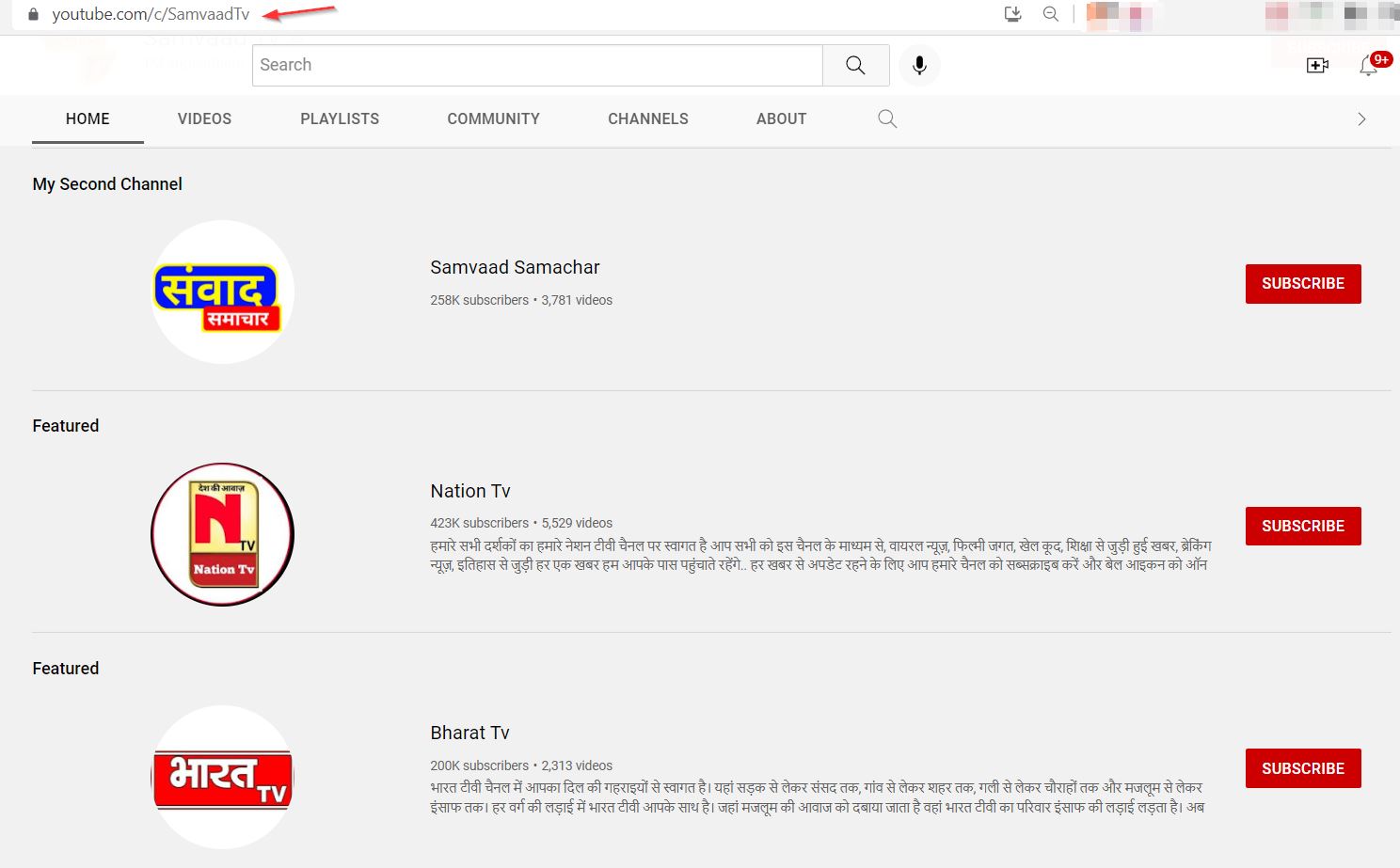
Task: Subscribe to Samvaad Samachar channel
Action: point(1303,284)
